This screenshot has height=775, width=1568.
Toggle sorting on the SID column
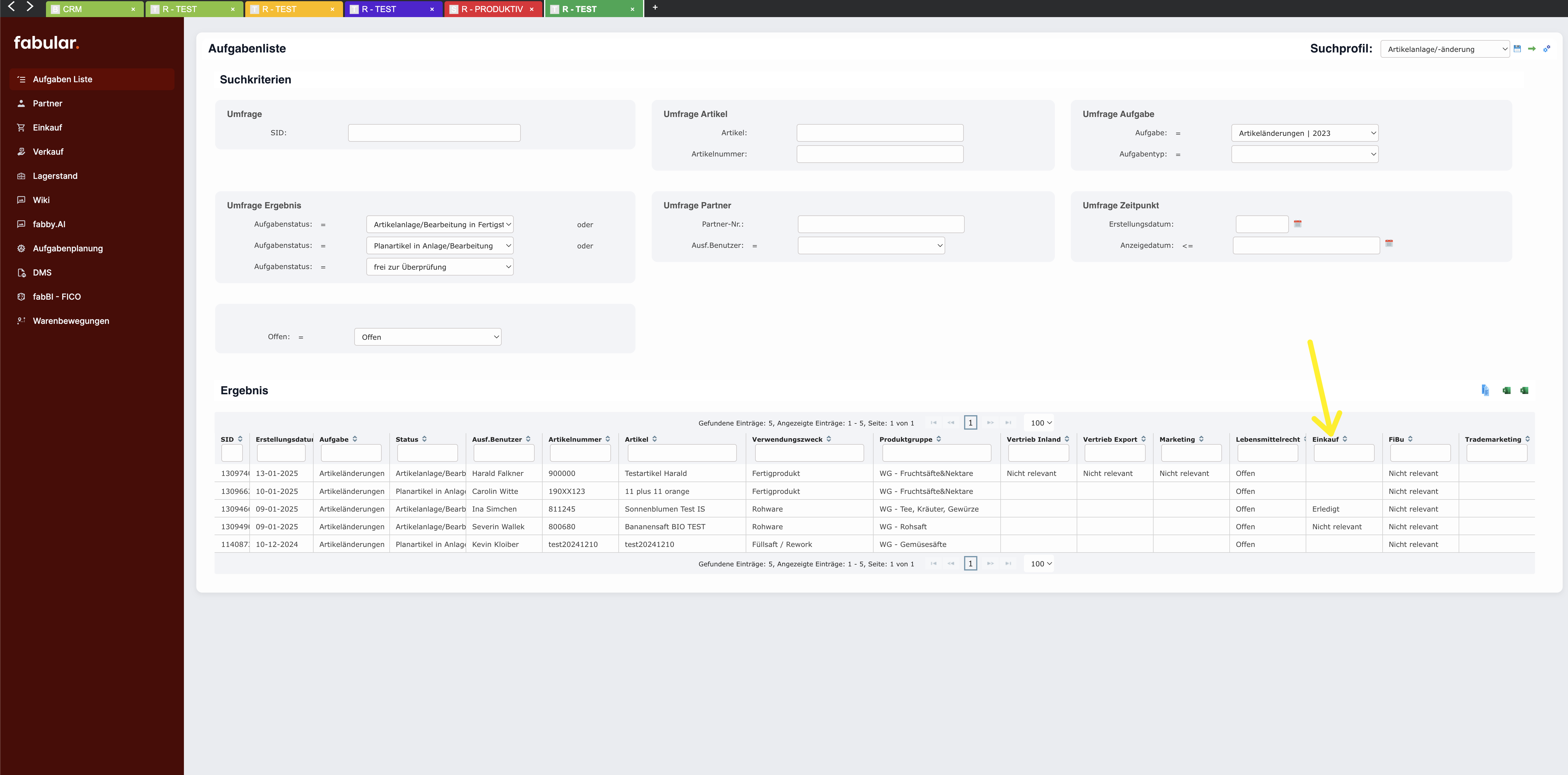[241, 438]
